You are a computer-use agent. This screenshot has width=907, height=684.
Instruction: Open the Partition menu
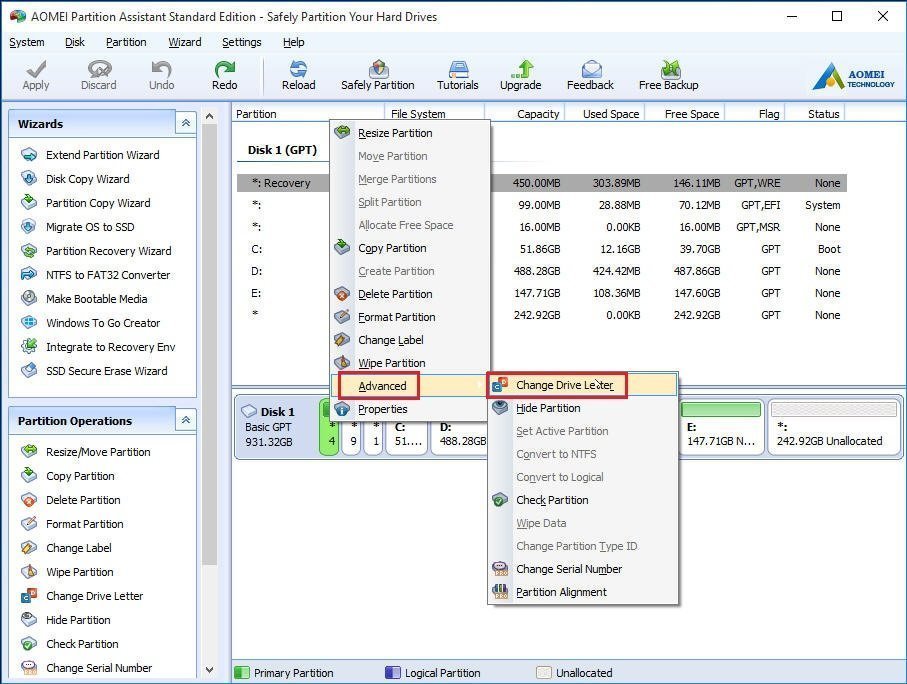(126, 42)
